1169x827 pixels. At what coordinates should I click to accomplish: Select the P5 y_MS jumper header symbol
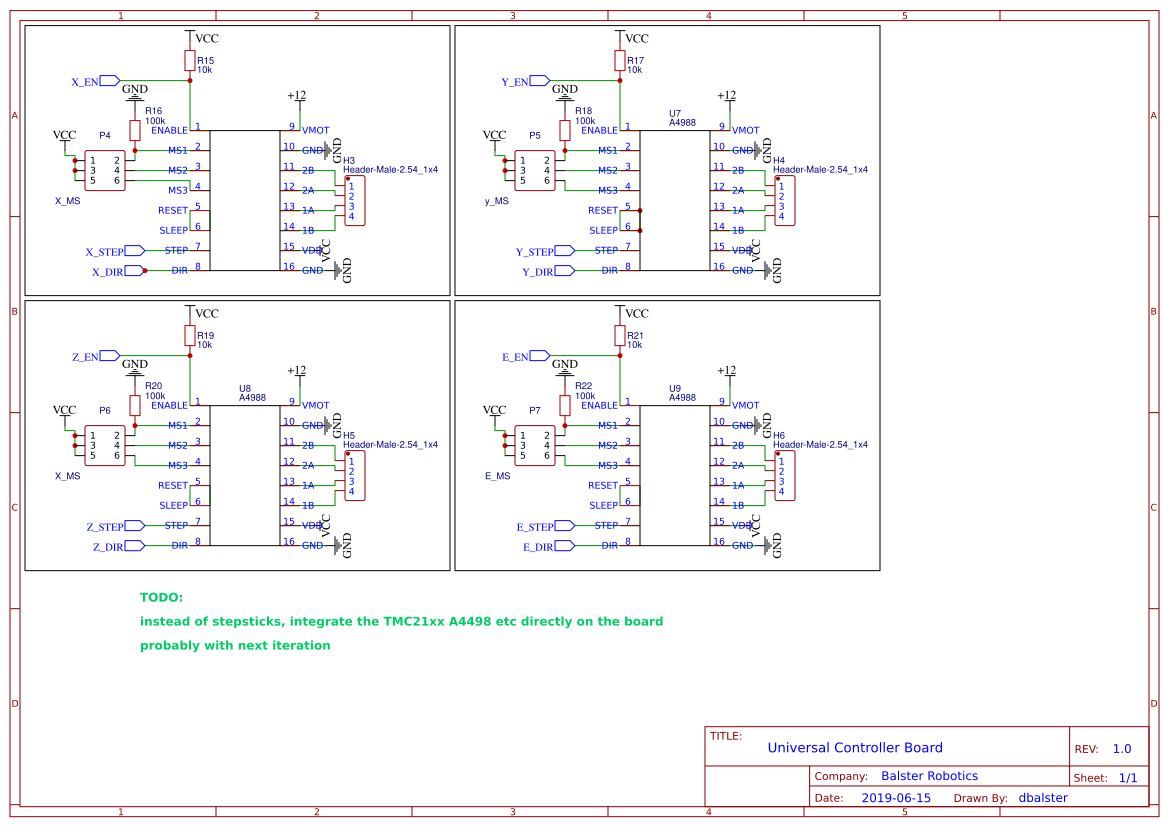[x=535, y=170]
